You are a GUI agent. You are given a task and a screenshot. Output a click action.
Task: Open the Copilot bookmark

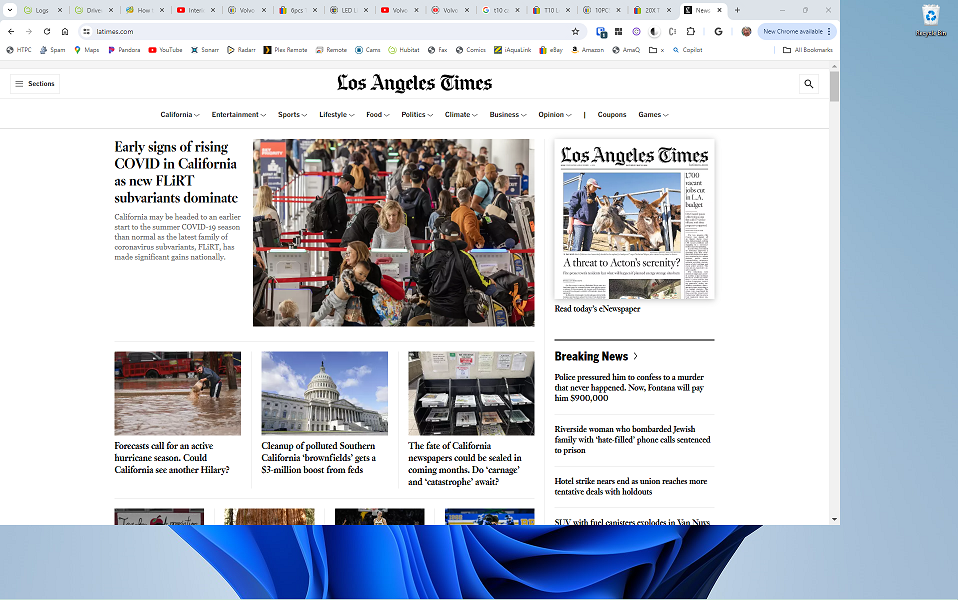688,50
